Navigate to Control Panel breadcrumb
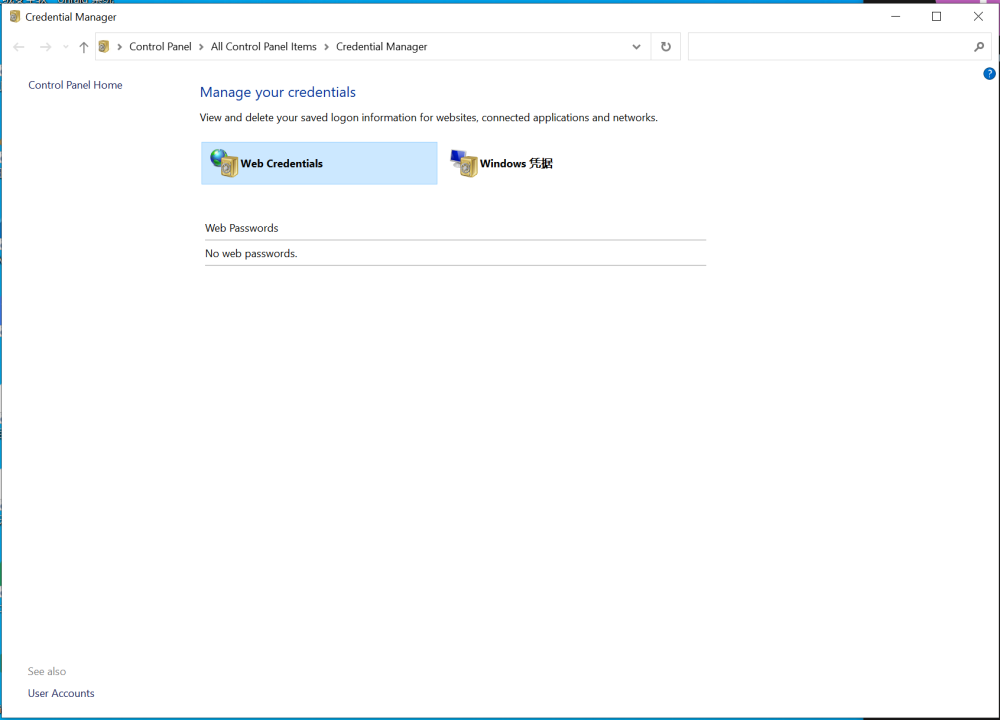Screen dimensions: 1000x720 (160, 47)
